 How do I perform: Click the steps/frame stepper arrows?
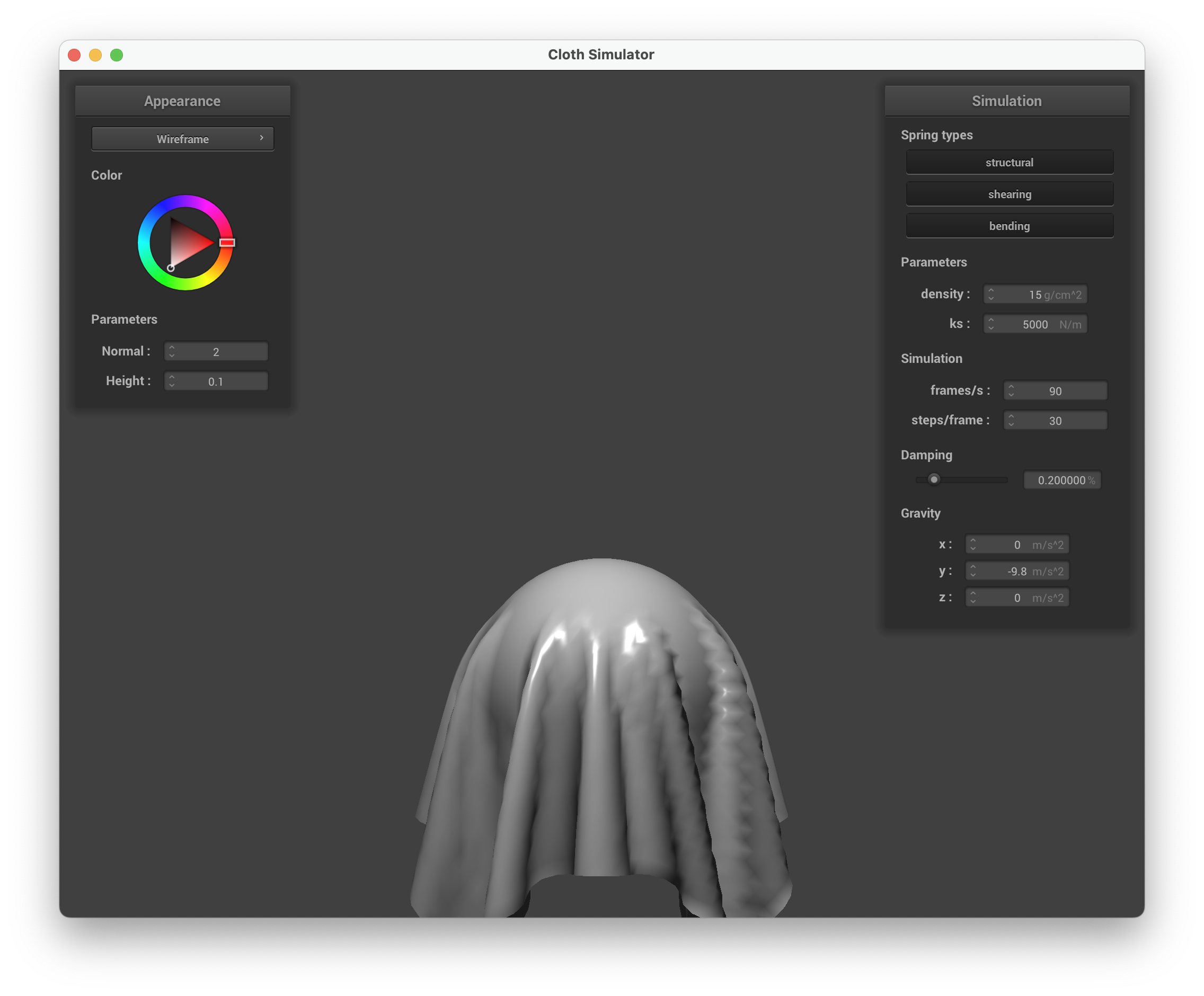1011,421
